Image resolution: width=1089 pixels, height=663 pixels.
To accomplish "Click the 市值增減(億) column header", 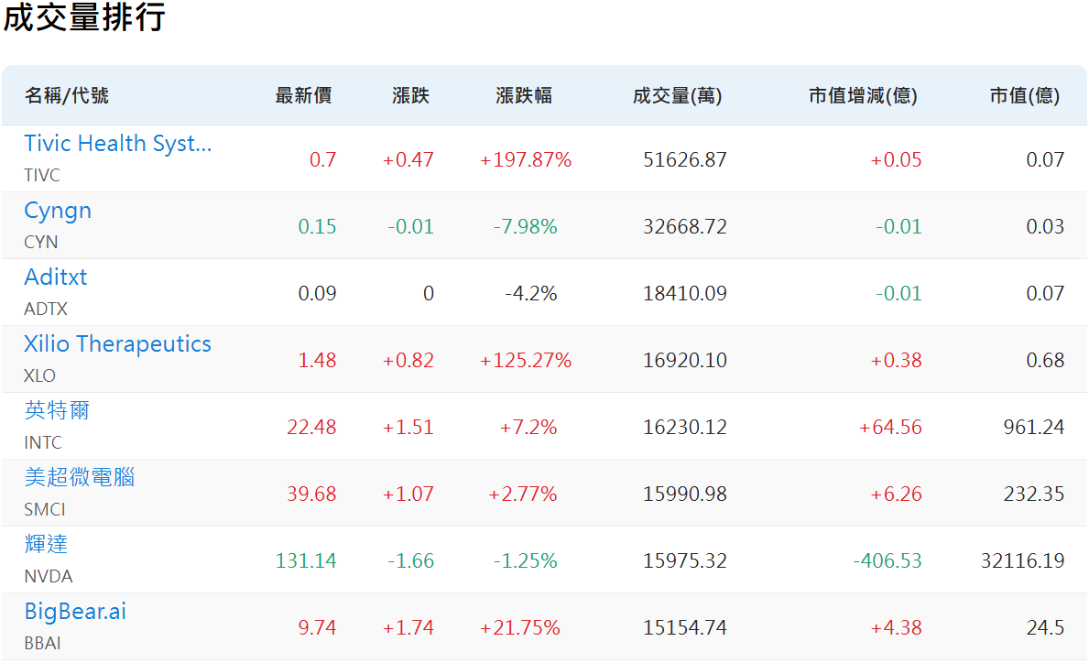I will point(863,95).
